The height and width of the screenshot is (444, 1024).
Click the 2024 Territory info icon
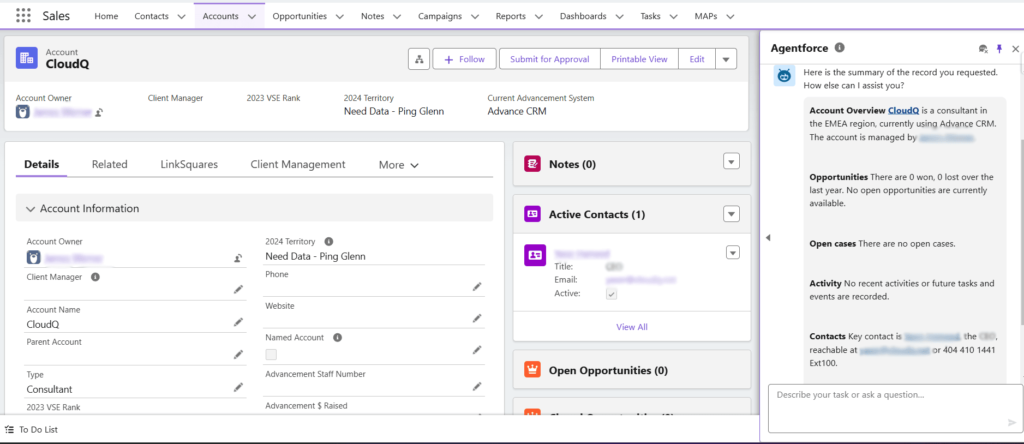click(x=329, y=241)
